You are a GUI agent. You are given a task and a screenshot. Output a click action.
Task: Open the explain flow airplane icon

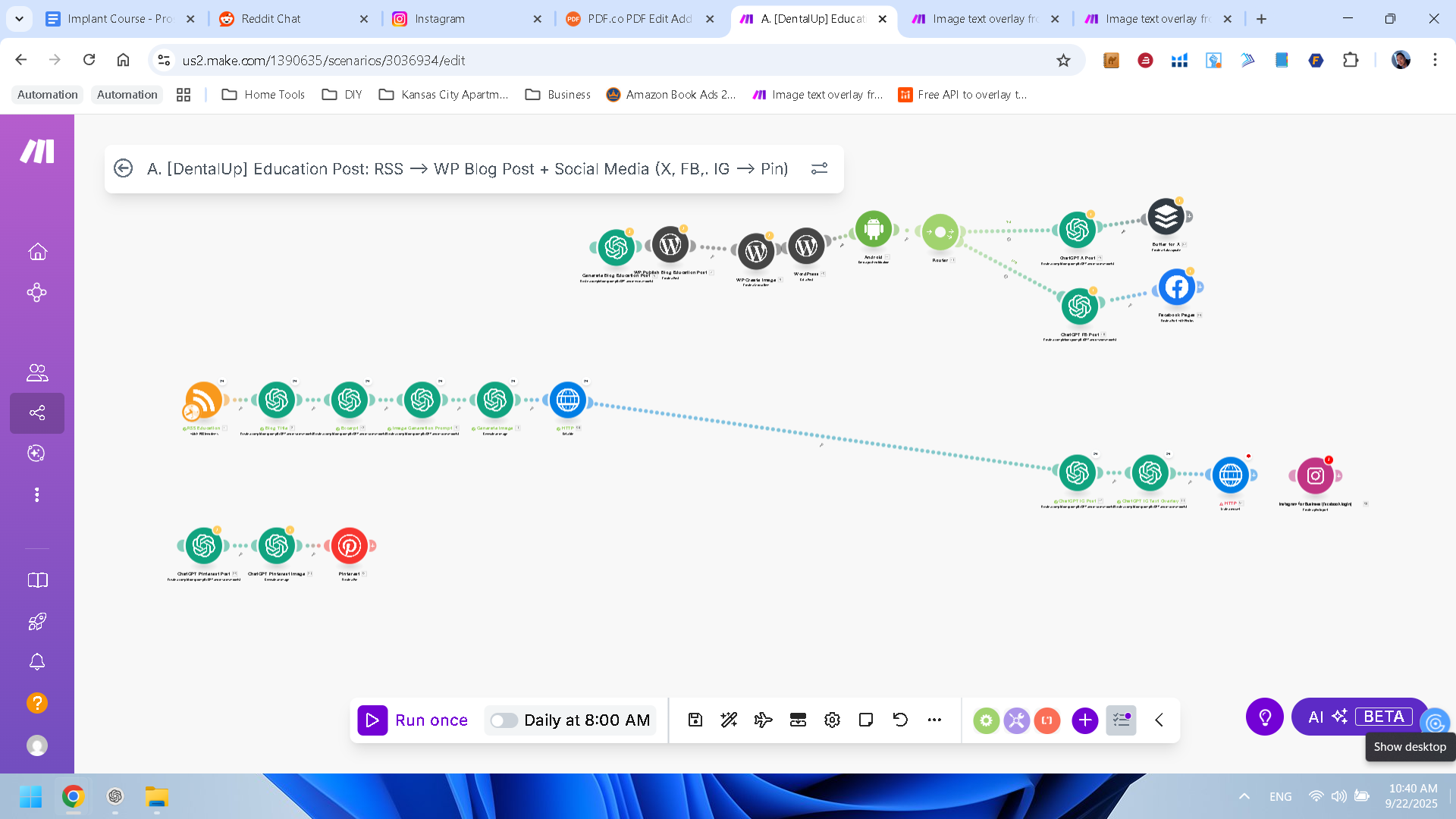tap(763, 720)
